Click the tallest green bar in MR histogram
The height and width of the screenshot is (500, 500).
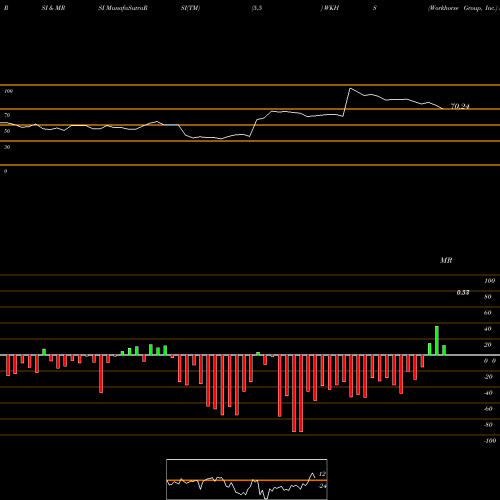(x=437, y=341)
